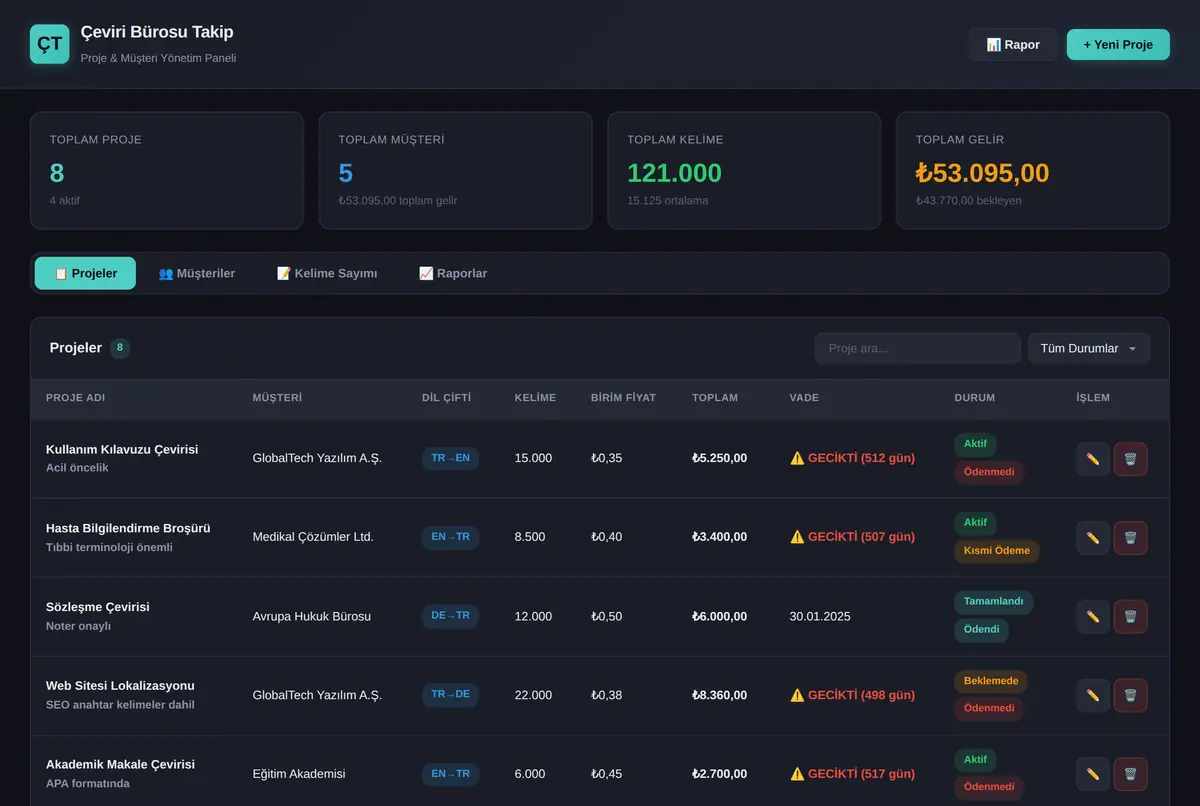The height and width of the screenshot is (806, 1200).
Task: Go to the Kelime Sayımı tab
Action: pos(327,273)
